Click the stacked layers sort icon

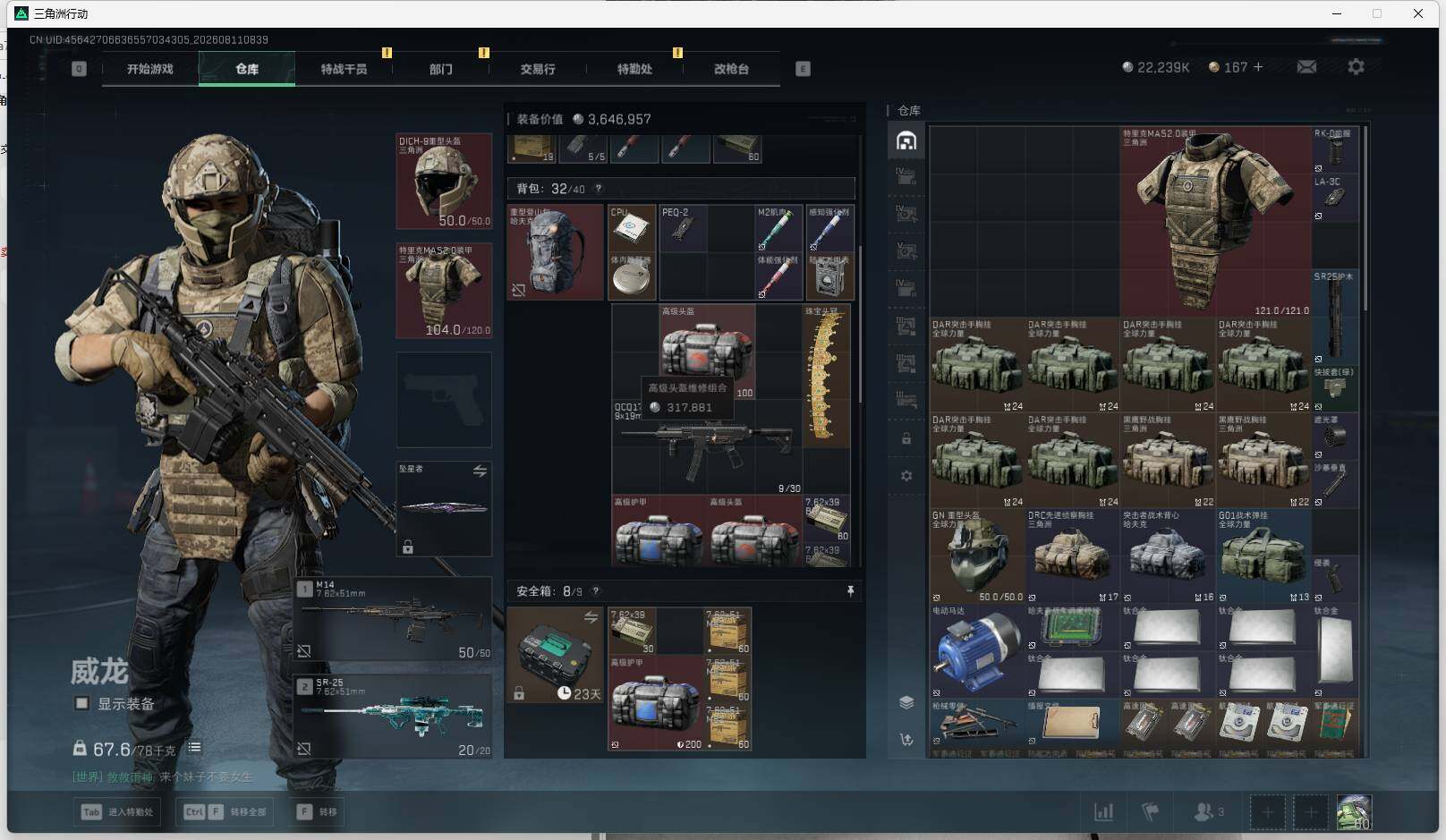coord(906,702)
